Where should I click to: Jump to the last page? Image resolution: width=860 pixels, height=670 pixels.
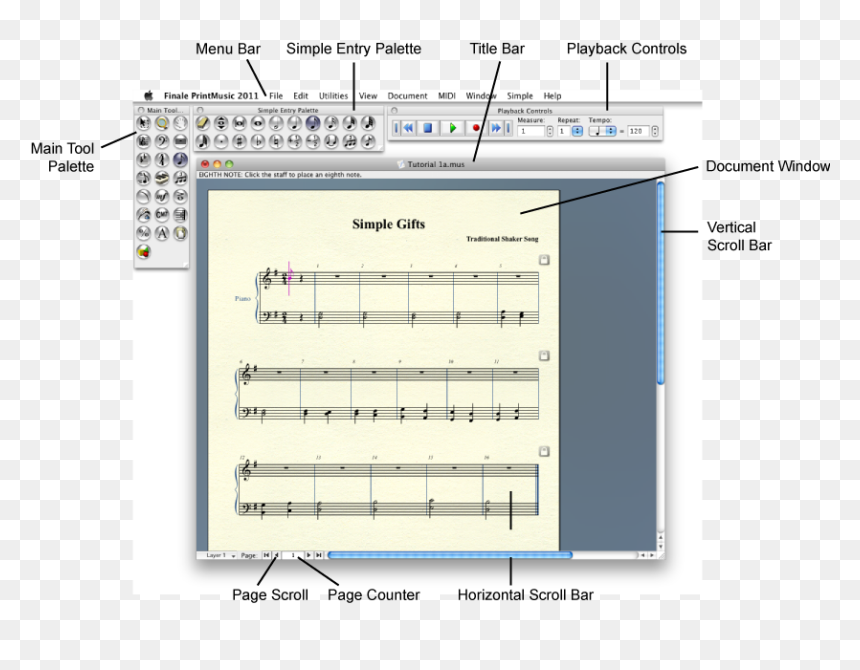click(319, 555)
